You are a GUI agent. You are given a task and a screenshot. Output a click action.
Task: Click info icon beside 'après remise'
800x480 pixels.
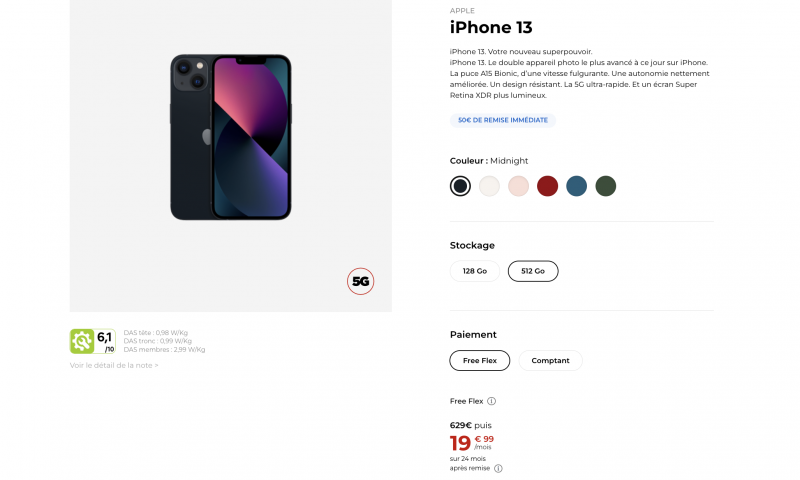pos(498,467)
